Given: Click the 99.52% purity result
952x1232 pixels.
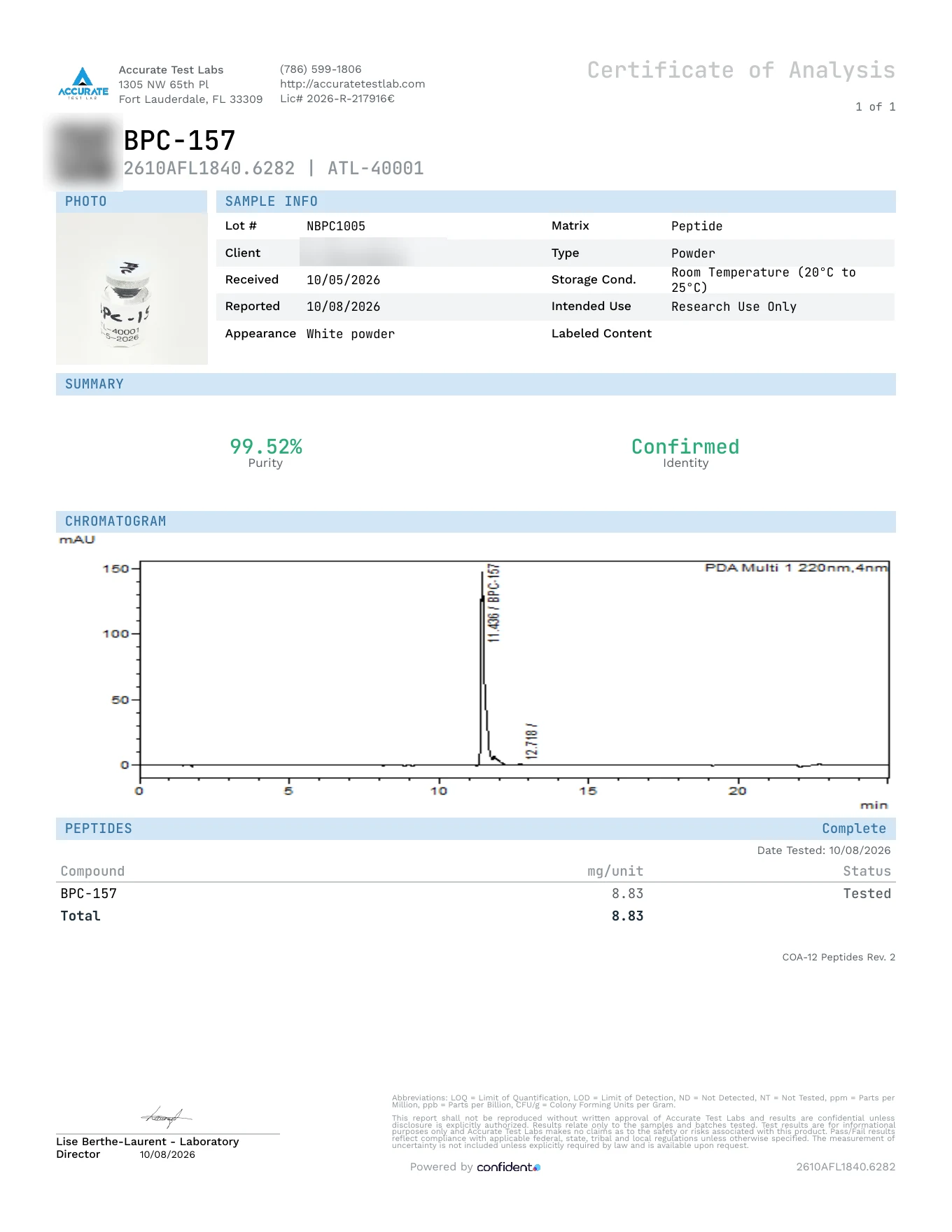Looking at the screenshot, I should [x=266, y=447].
